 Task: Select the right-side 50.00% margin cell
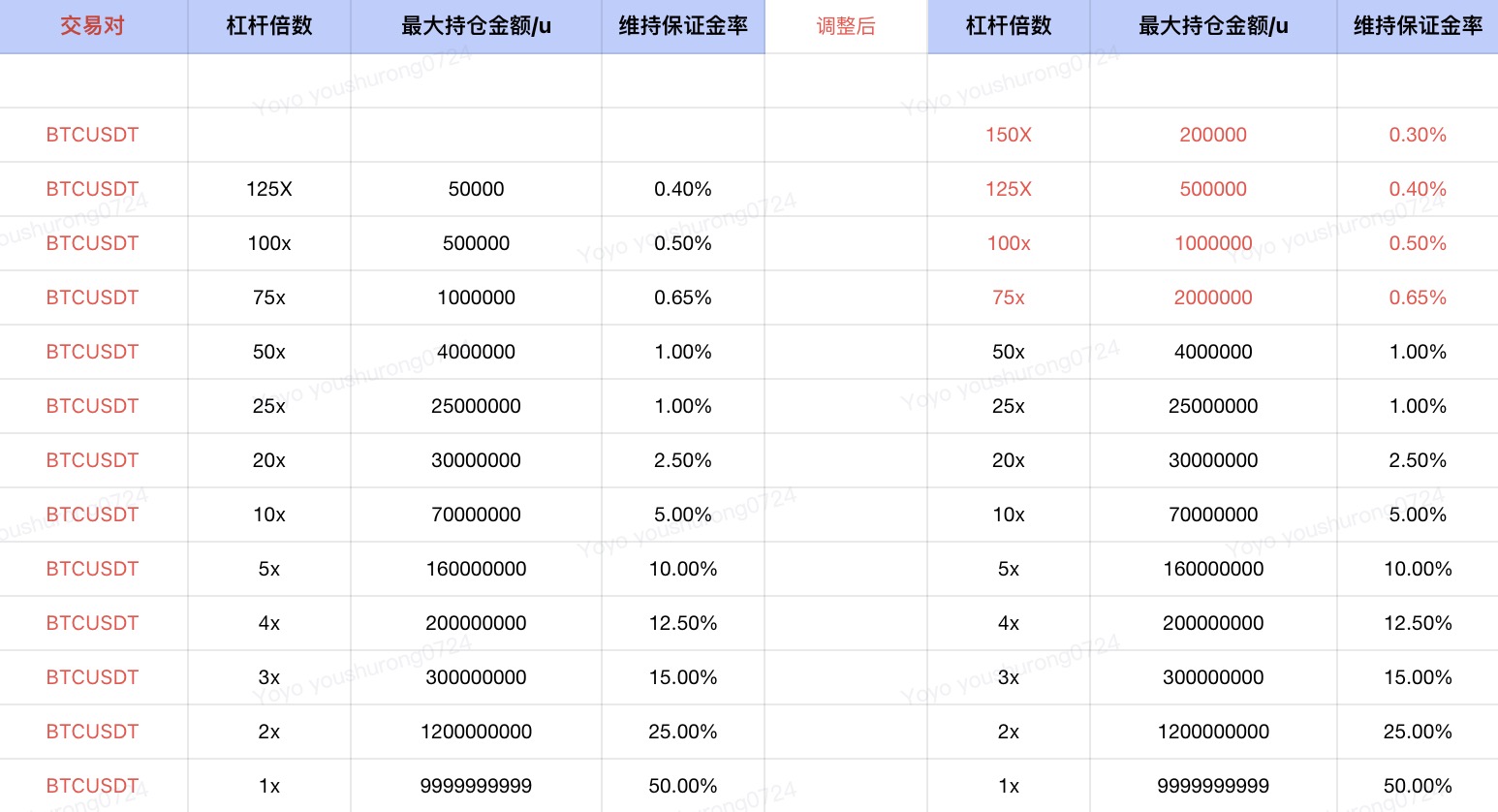click(x=1418, y=786)
